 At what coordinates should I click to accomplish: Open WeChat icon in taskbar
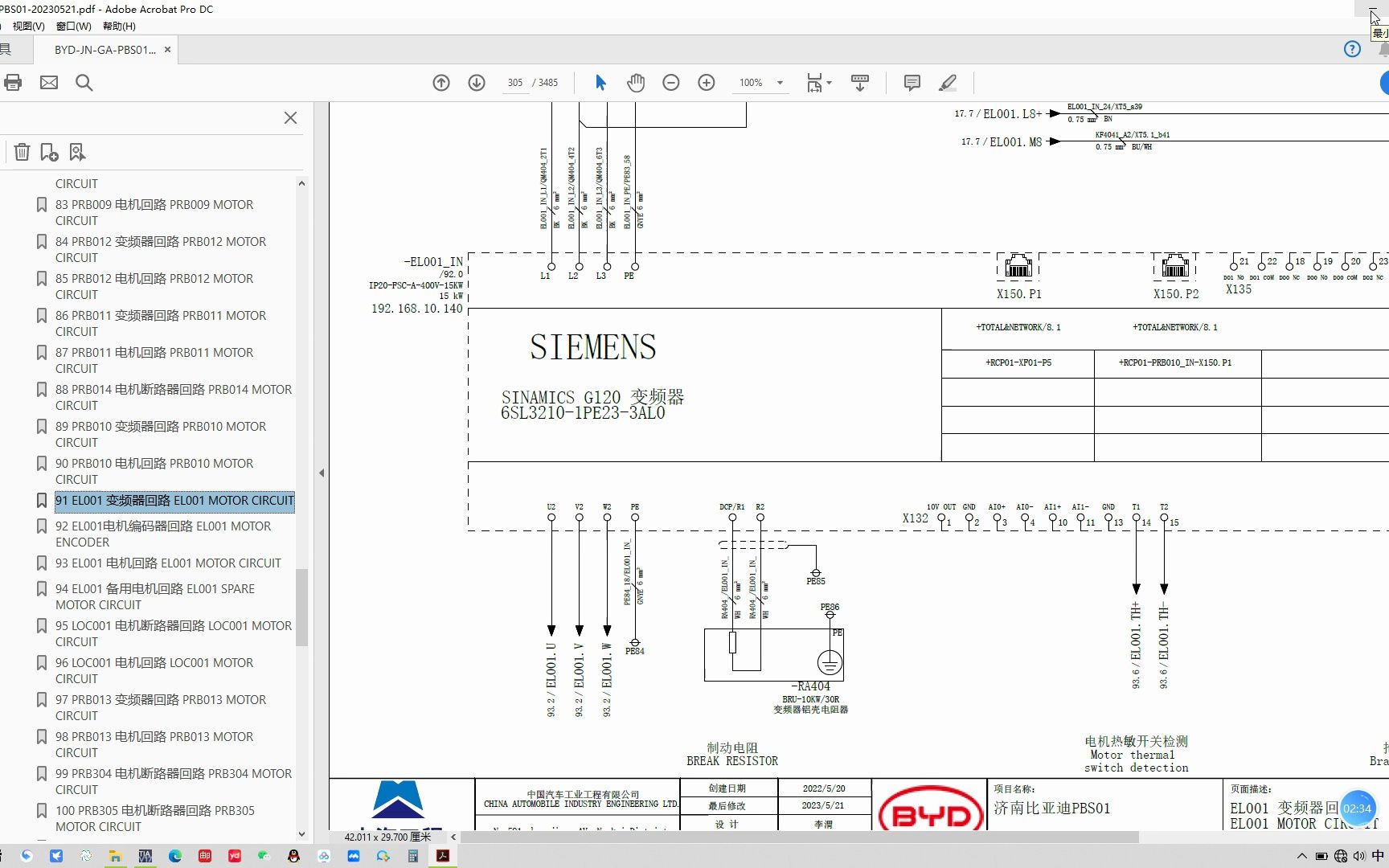point(264,856)
